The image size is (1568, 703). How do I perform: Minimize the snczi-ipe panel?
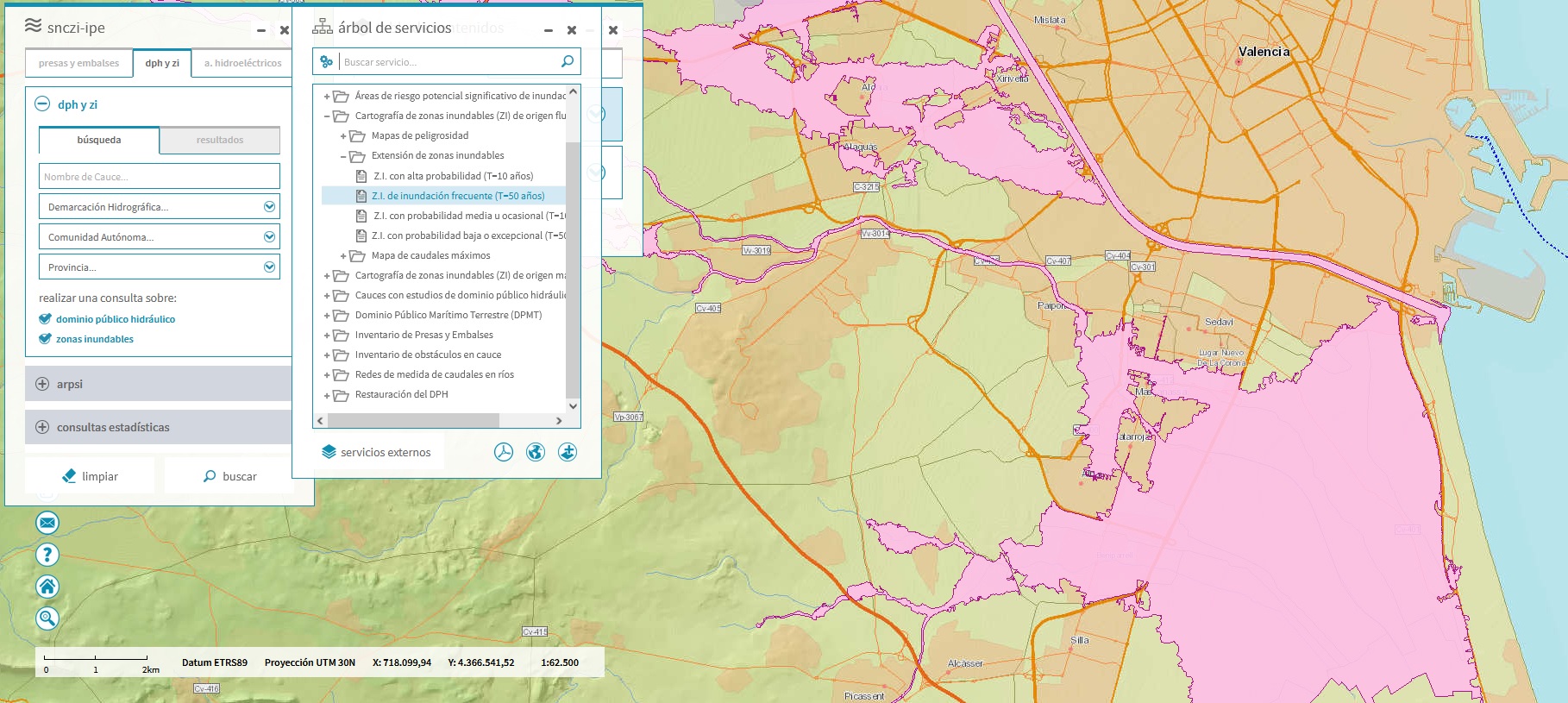pos(260,30)
